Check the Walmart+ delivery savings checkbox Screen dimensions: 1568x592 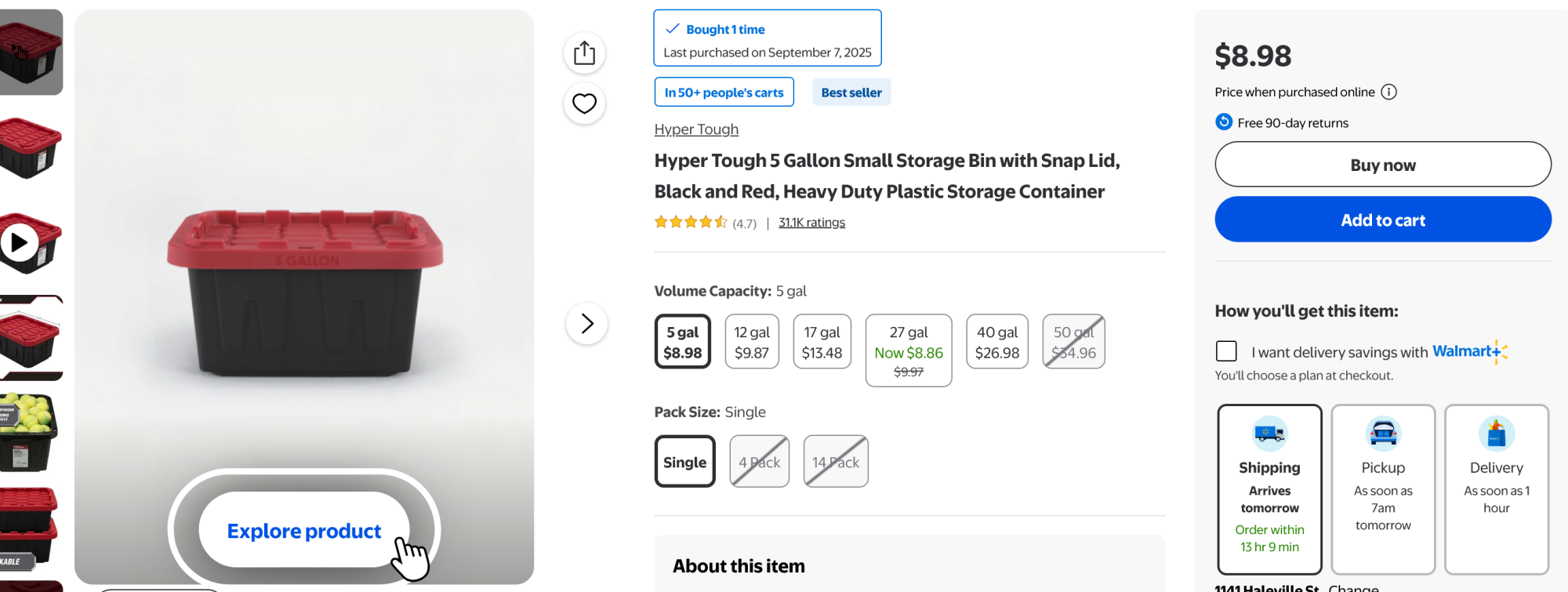tap(1226, 351)
